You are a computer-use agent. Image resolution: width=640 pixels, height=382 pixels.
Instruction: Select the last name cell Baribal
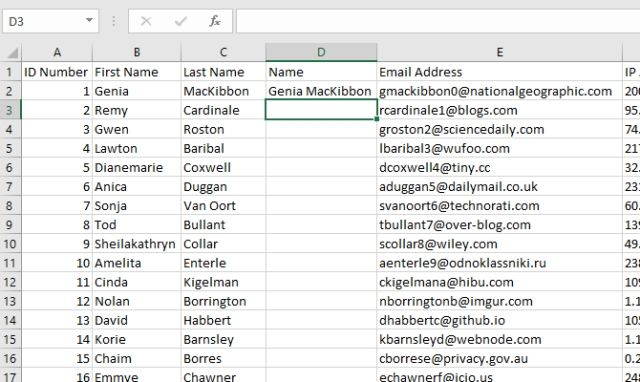pyautogui.click(x=223, y=149)
